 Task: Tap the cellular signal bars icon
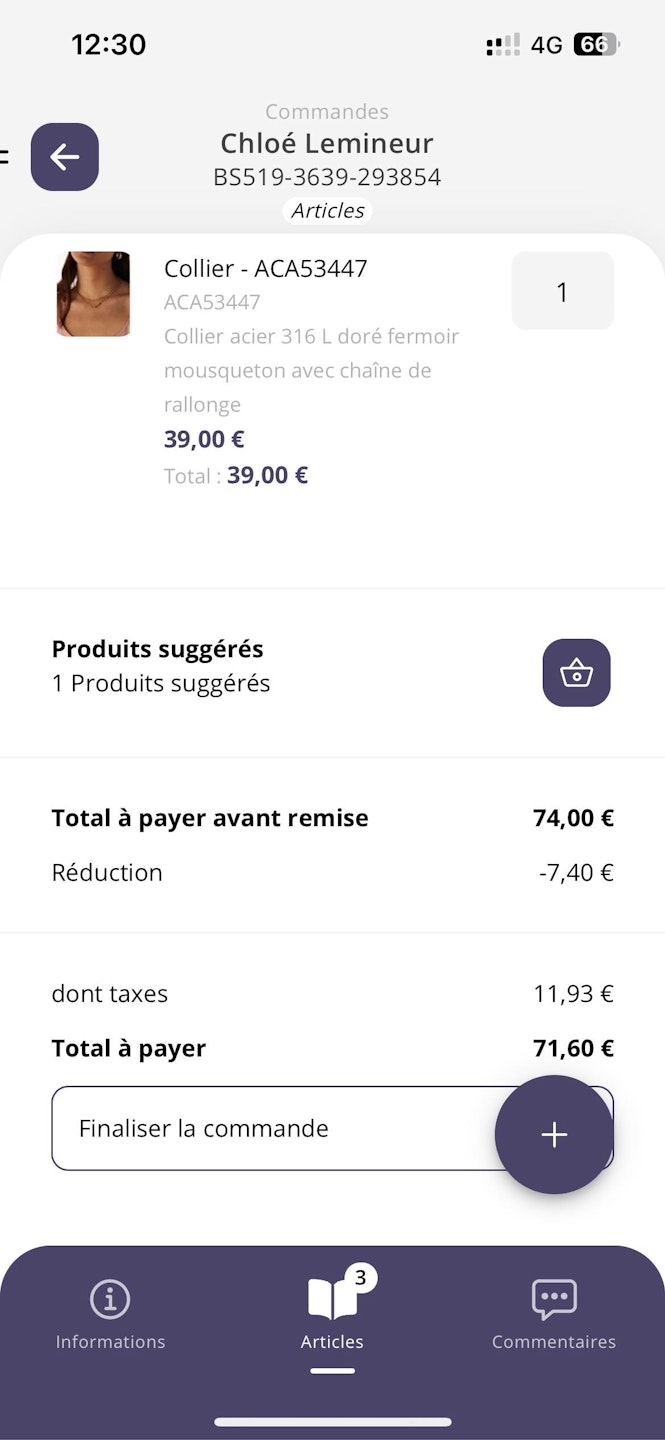(503, 45)
